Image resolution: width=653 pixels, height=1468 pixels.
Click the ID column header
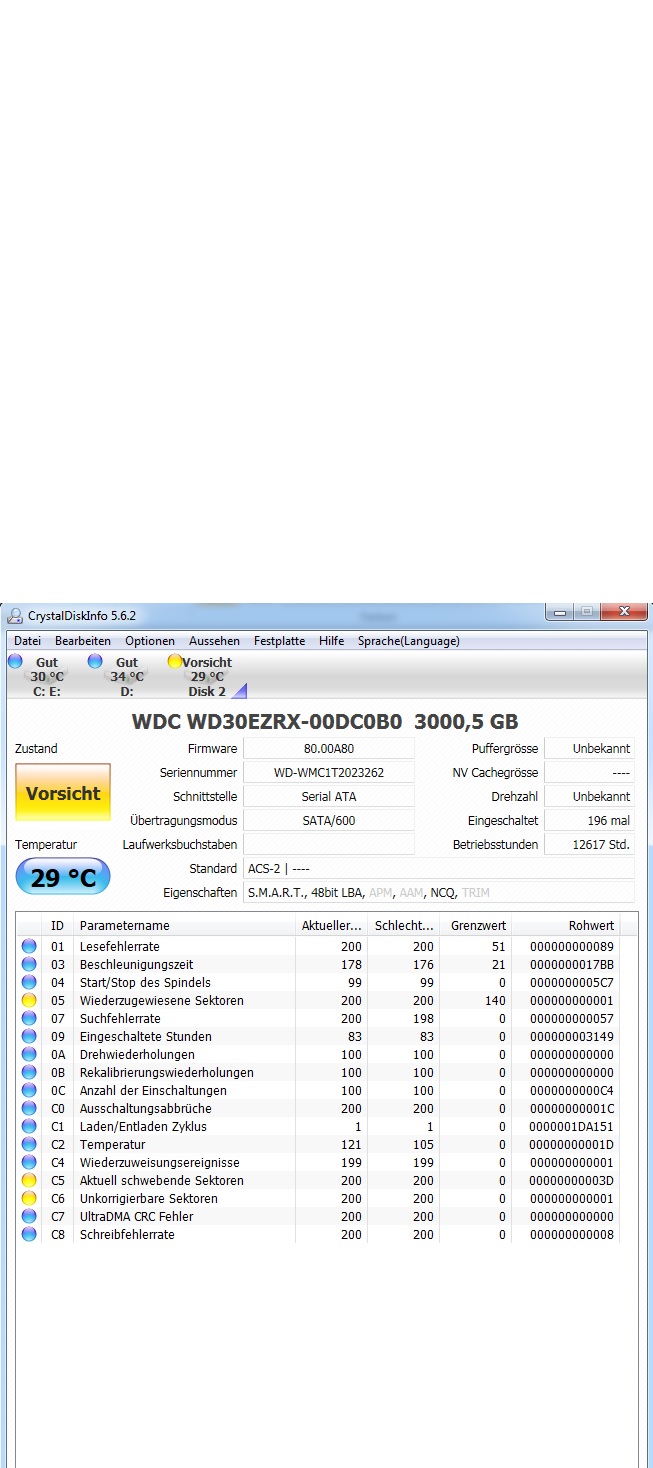pos(59,925)
